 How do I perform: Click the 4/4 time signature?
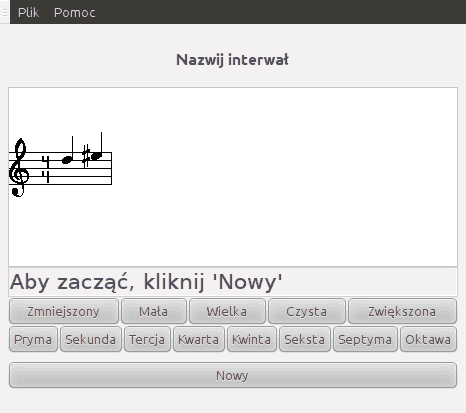pos(46,169)
